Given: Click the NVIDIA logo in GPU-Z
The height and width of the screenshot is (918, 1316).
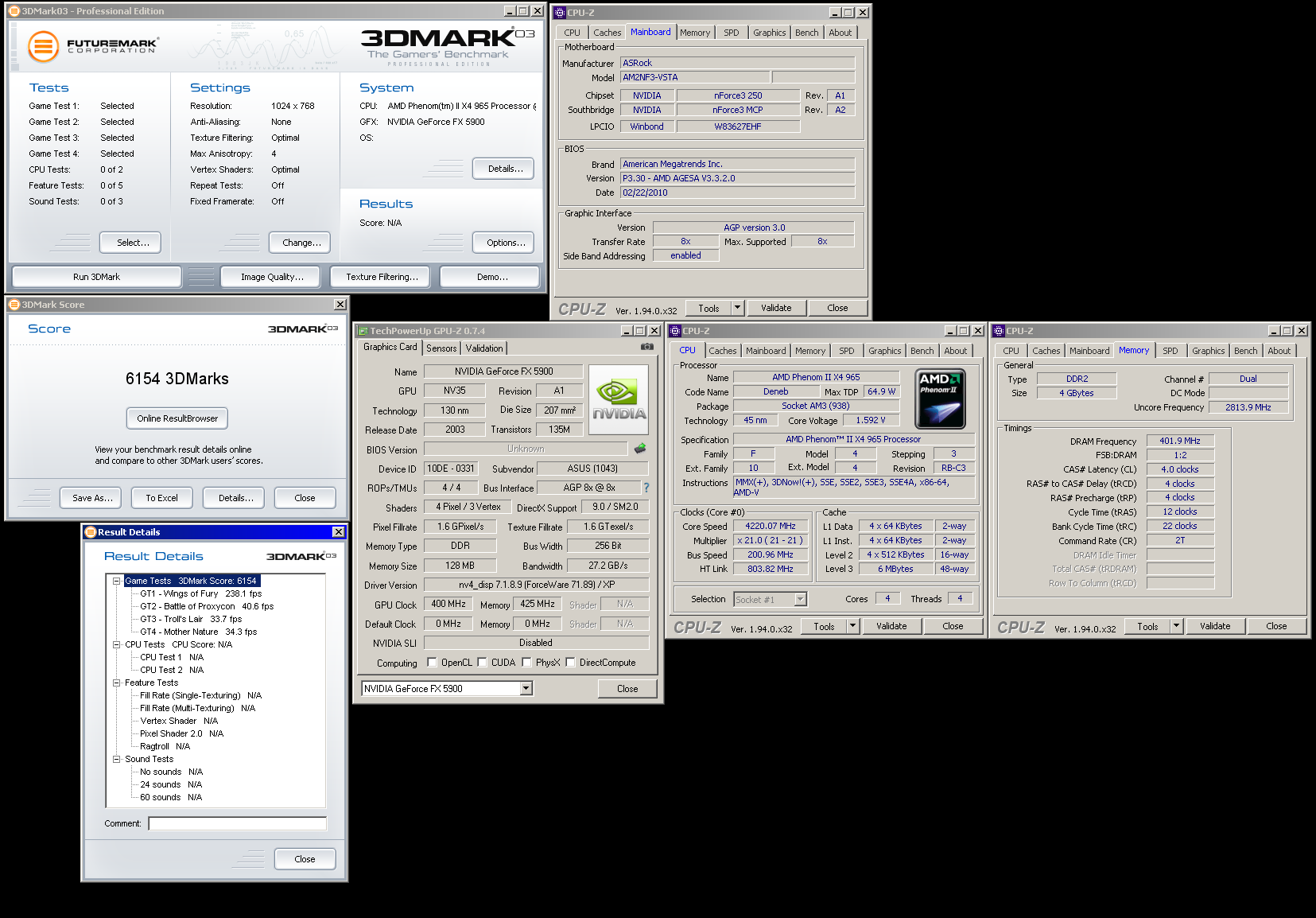Looking at the screenshot, I should [619, 399].
